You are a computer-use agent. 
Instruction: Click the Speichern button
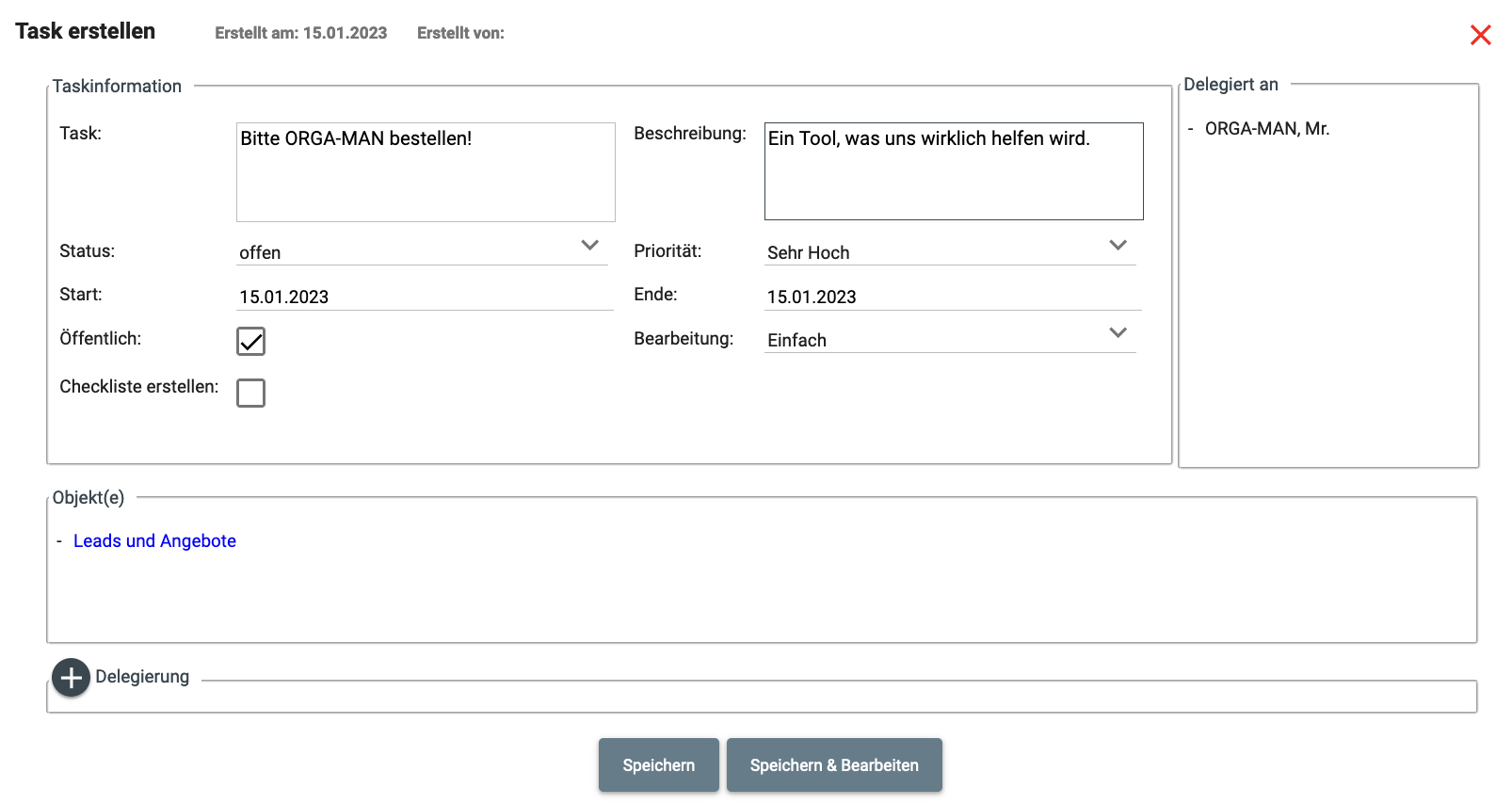coord(659,764)
